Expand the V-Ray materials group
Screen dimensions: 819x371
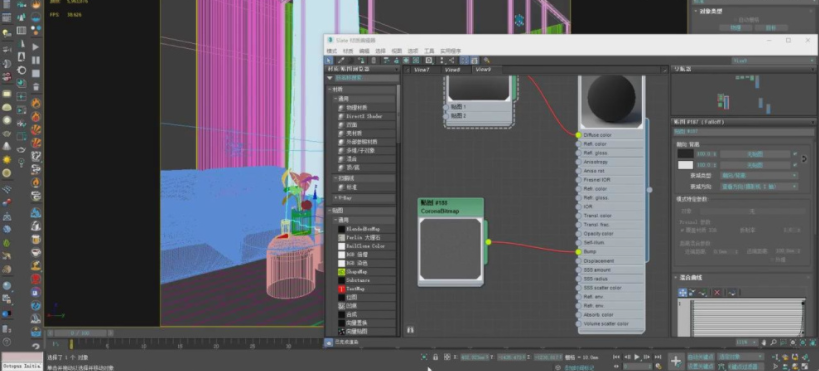(336, 199)
